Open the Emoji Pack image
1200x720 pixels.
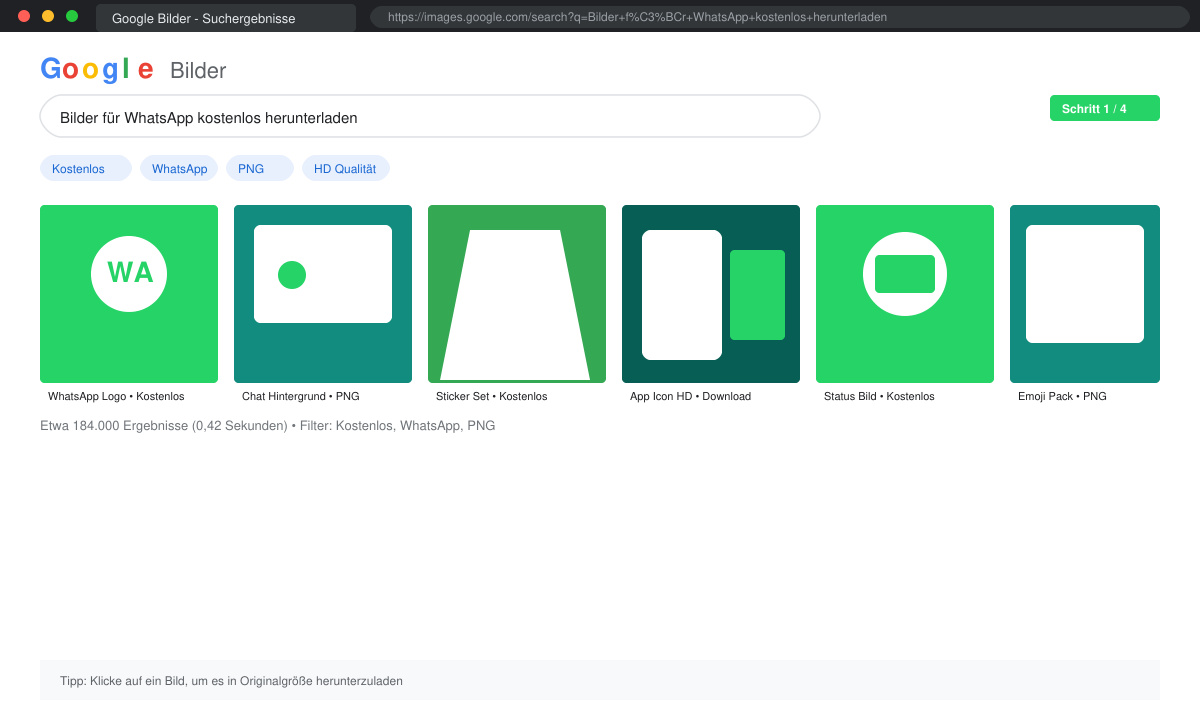click(x=1085, y=294)
